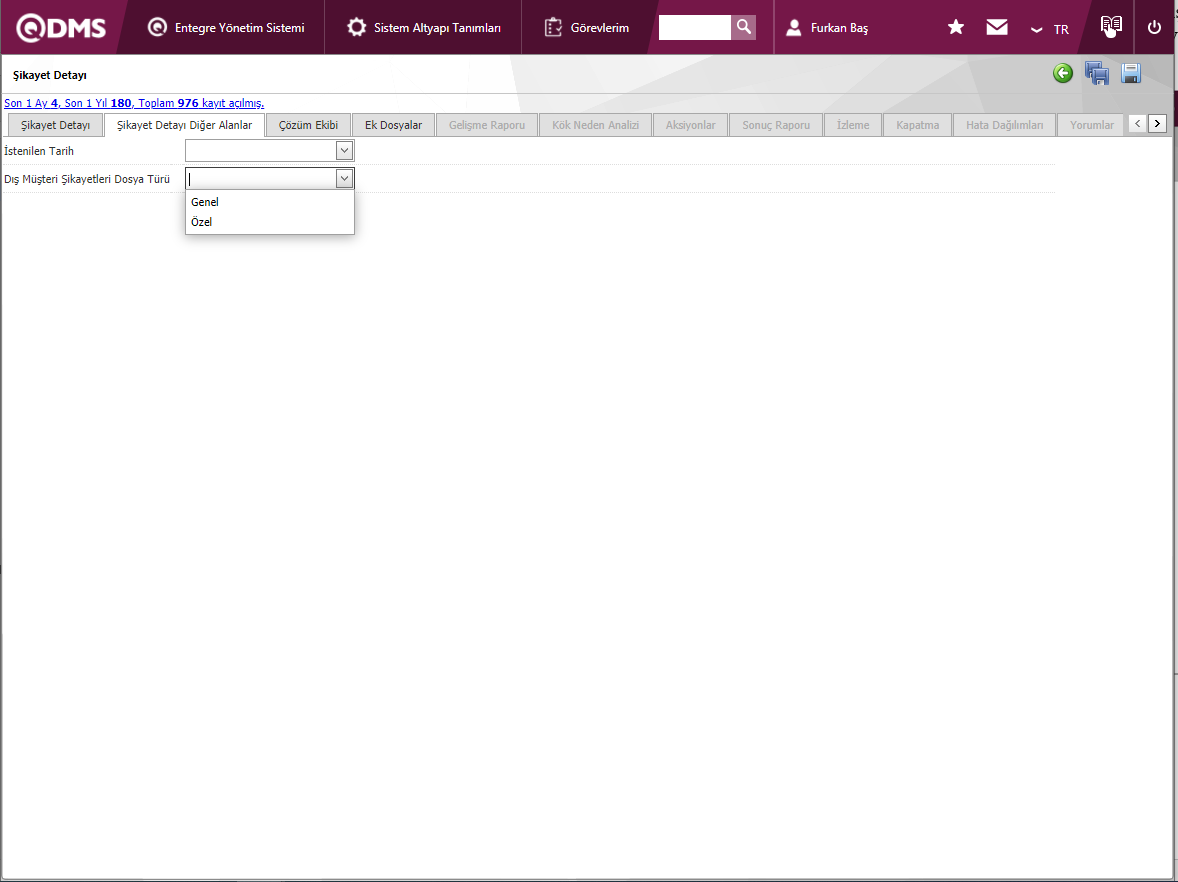Choose the Özel option
This screenshot has width=1178, height=882.
(202, 222)
